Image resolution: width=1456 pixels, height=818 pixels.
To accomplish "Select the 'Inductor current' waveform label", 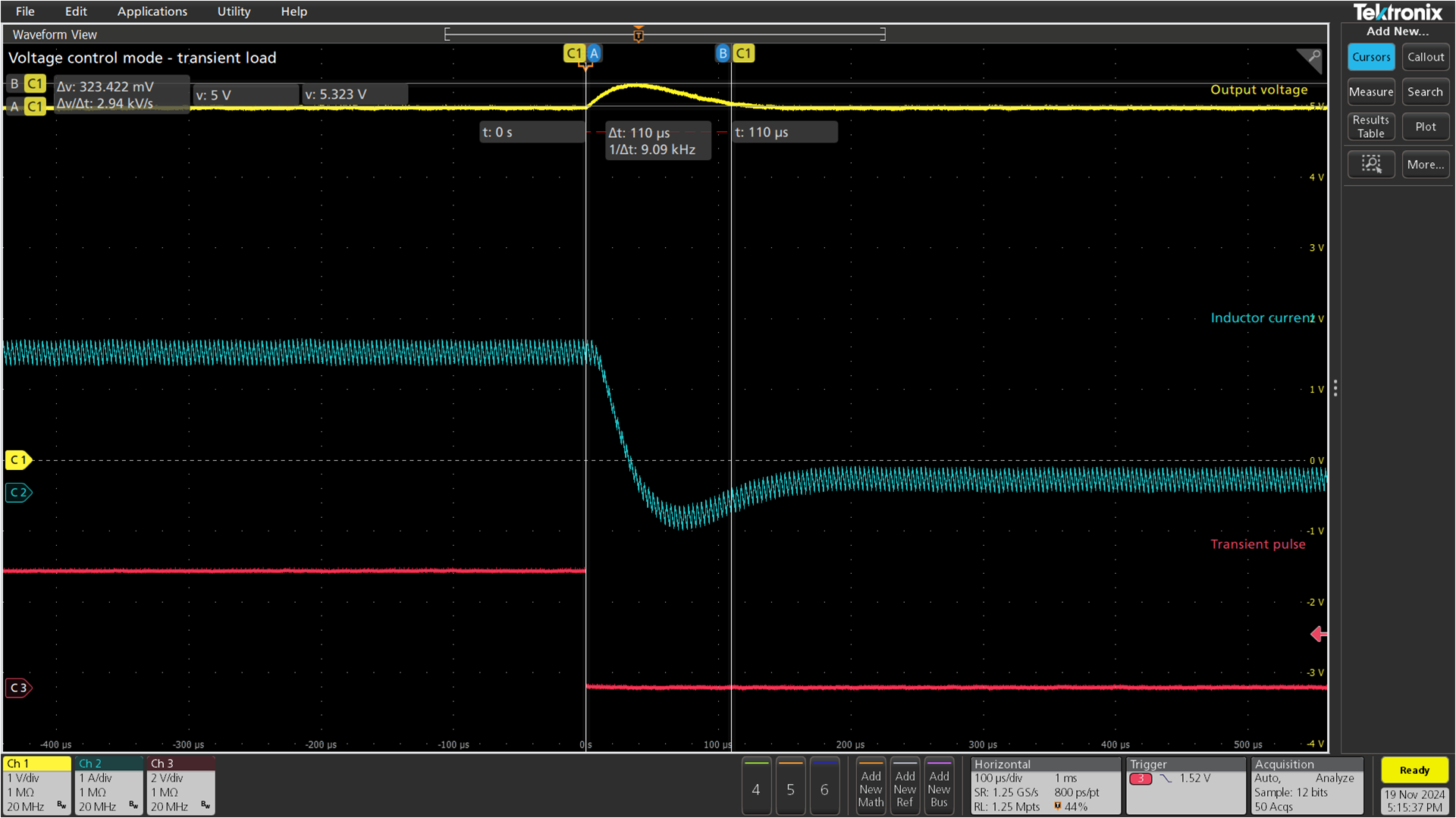I will coord(1262,318).
